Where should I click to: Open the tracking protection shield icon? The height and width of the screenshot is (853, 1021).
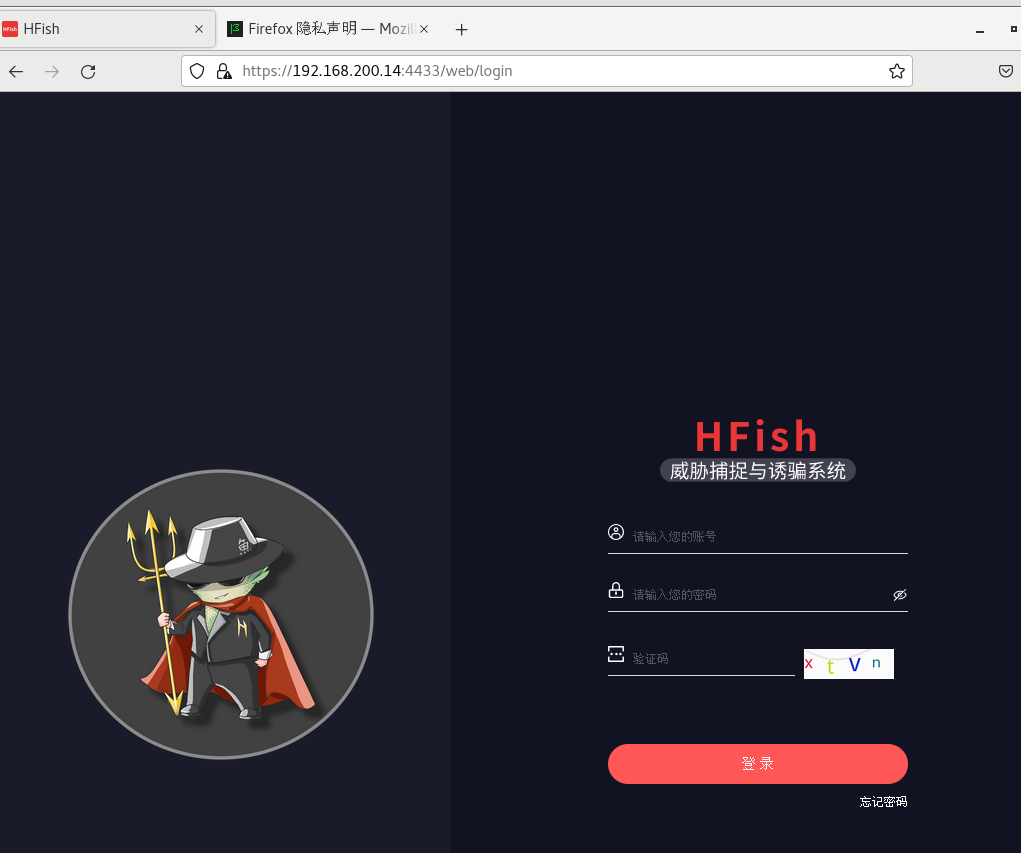point(197,71)
